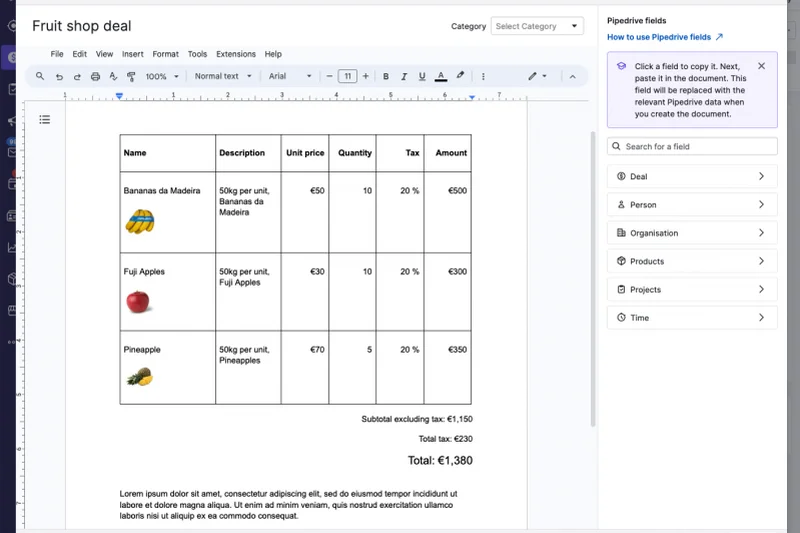Open the three-dot more options menu

coord(483,76)
